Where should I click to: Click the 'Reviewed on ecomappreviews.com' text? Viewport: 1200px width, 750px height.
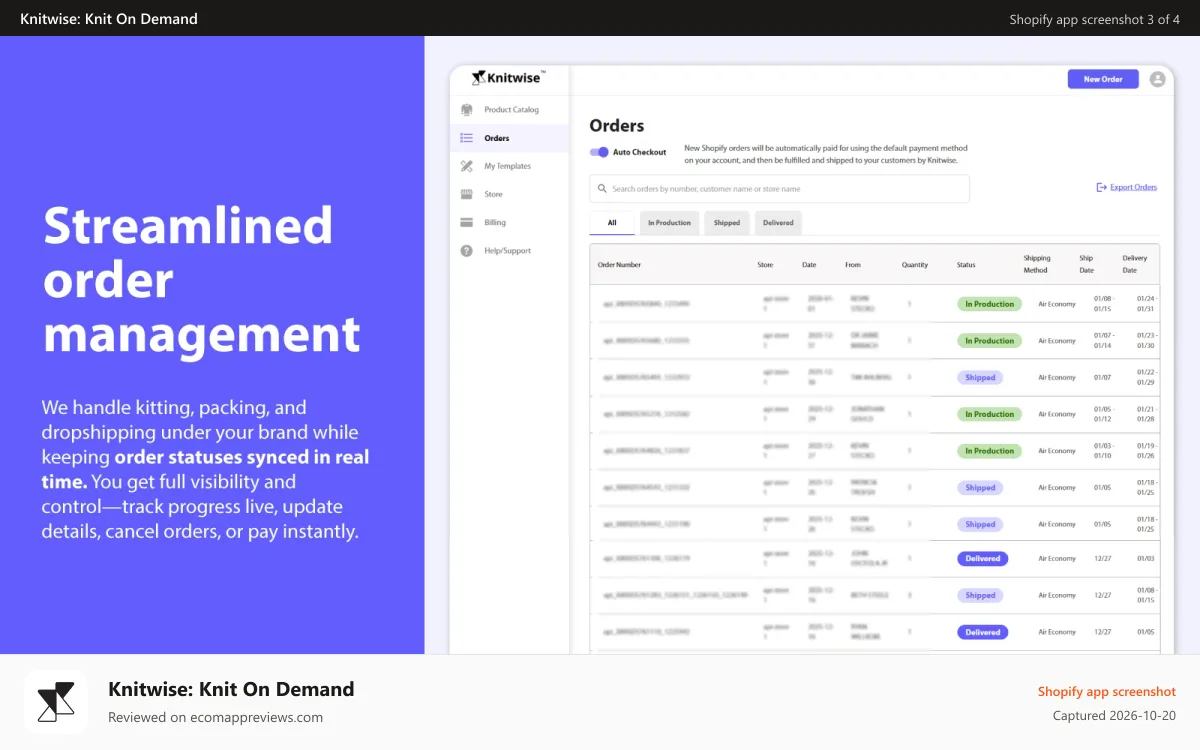click(215, 717)
